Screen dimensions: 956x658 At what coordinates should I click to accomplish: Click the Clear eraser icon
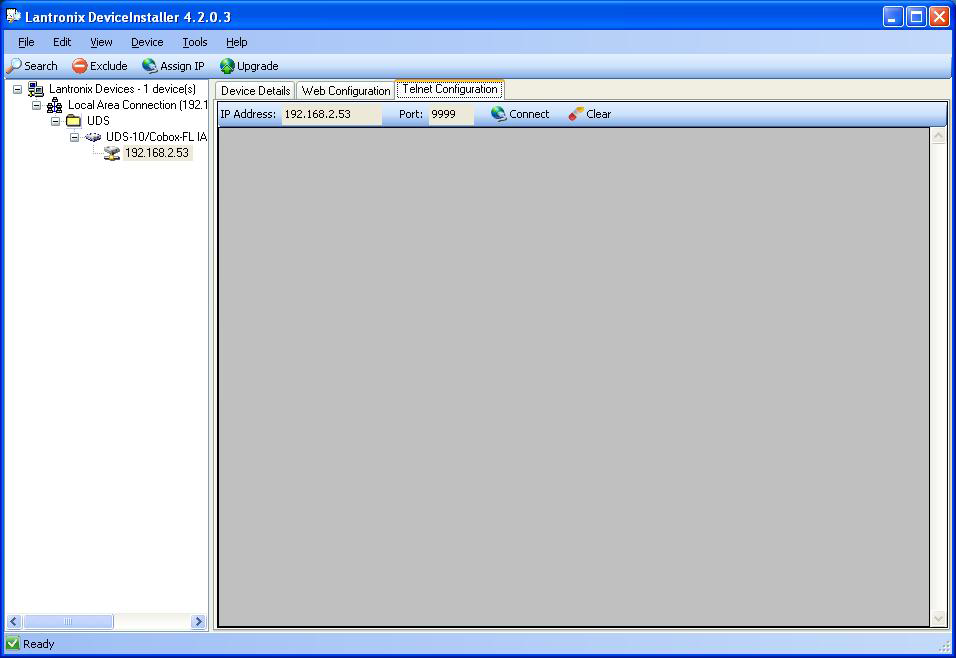click(576, 114)
